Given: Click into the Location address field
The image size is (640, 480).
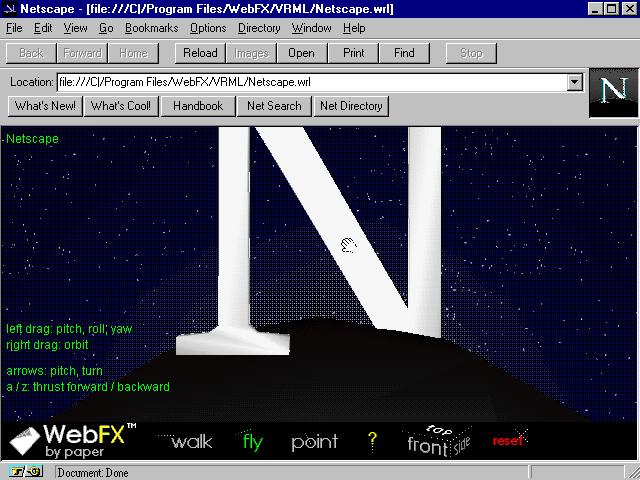Looking at the screenshot, I should 310,82.
